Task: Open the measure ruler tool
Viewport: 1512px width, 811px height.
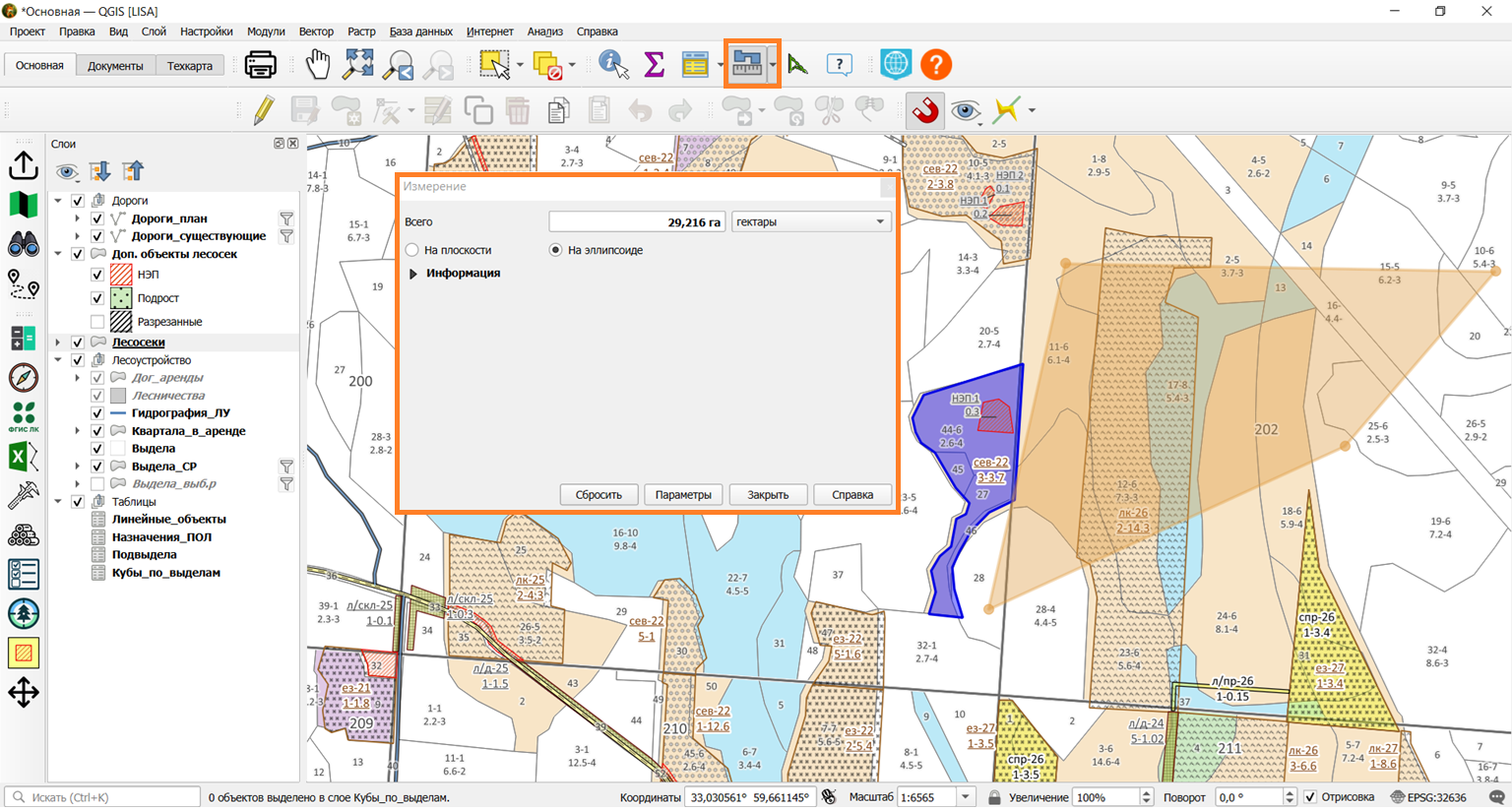Action: [747, 65]
